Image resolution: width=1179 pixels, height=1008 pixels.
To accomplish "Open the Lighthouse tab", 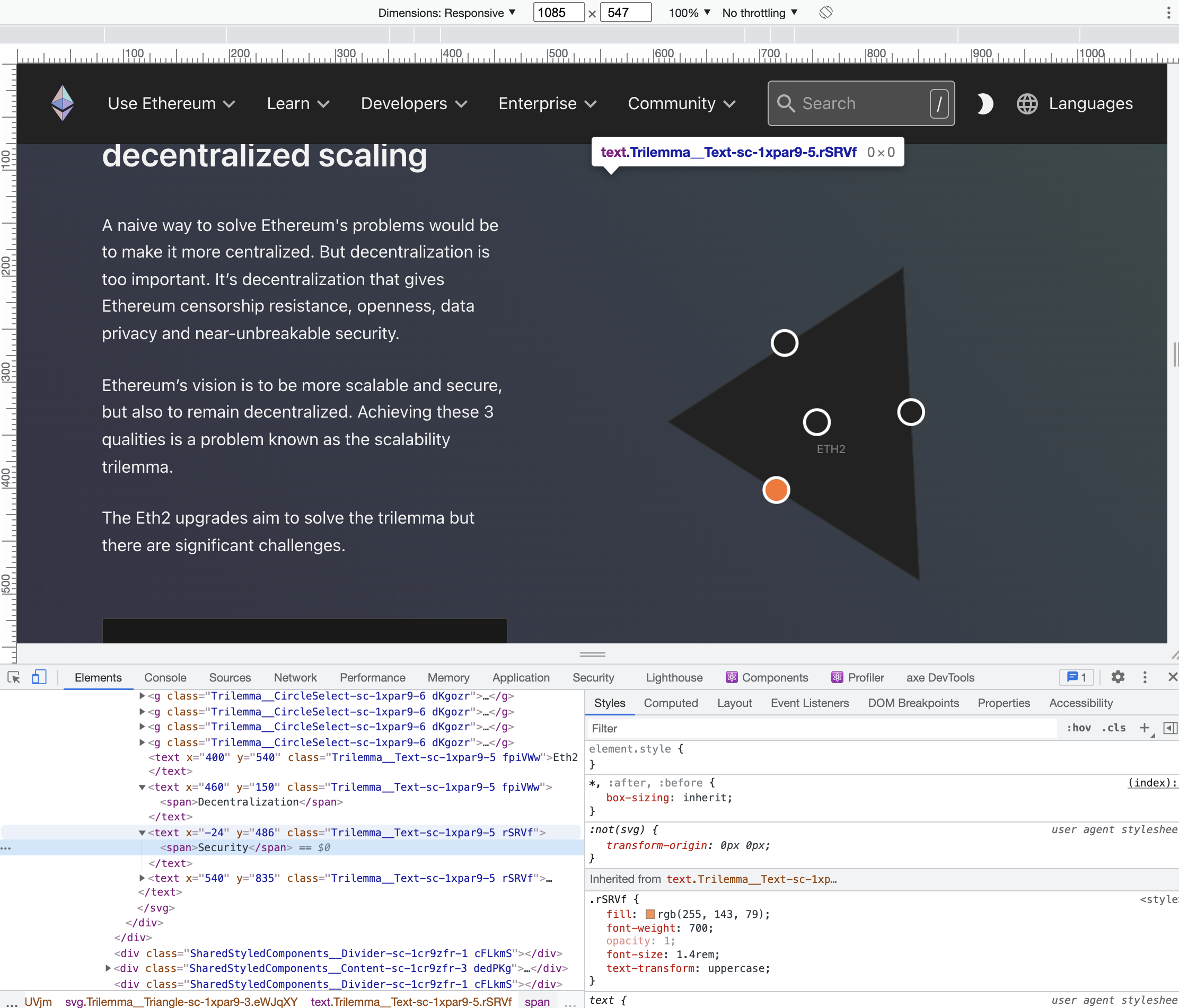I will click(674, 677).
